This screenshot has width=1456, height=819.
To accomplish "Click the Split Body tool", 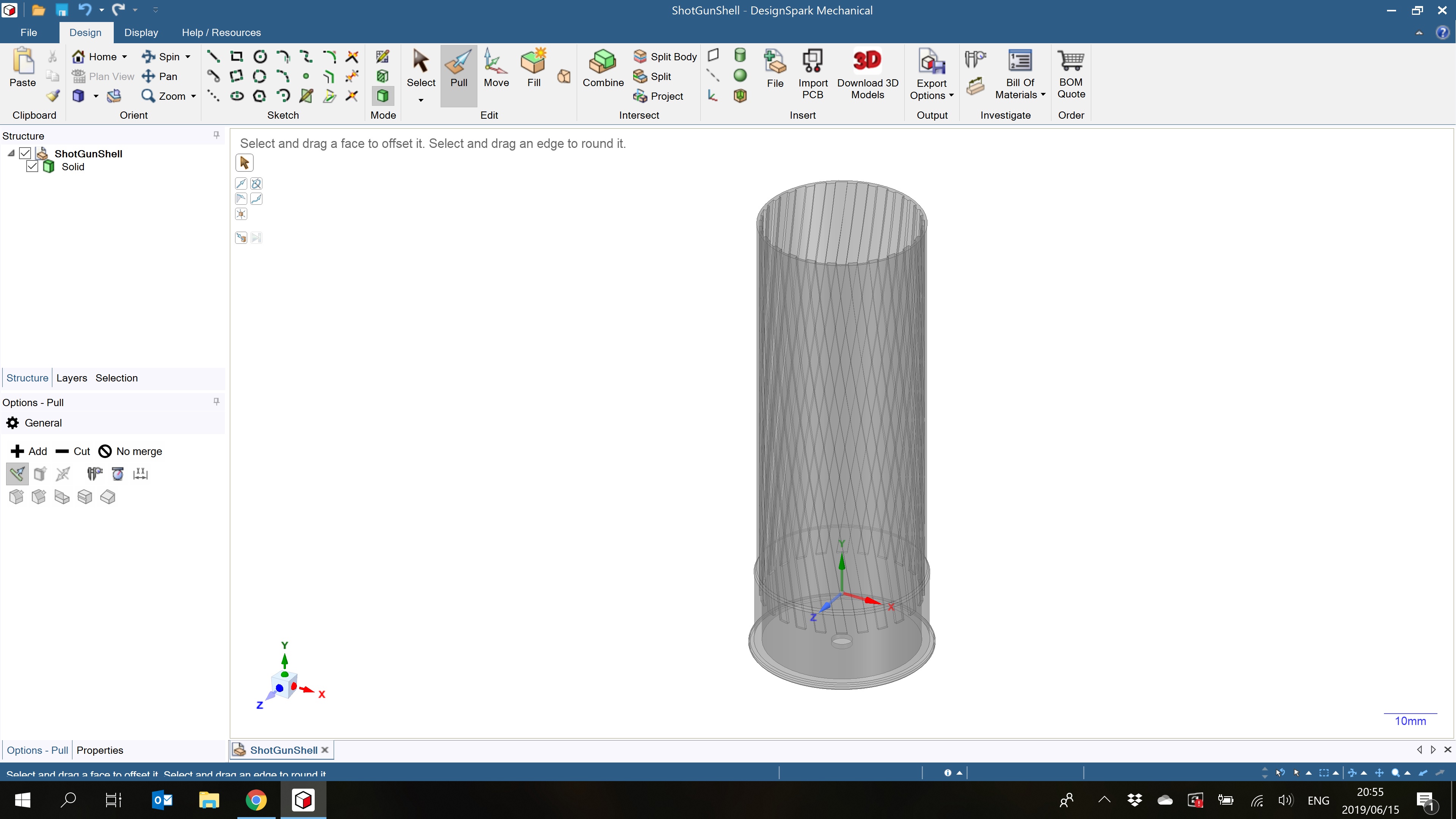I will point(665,56).
